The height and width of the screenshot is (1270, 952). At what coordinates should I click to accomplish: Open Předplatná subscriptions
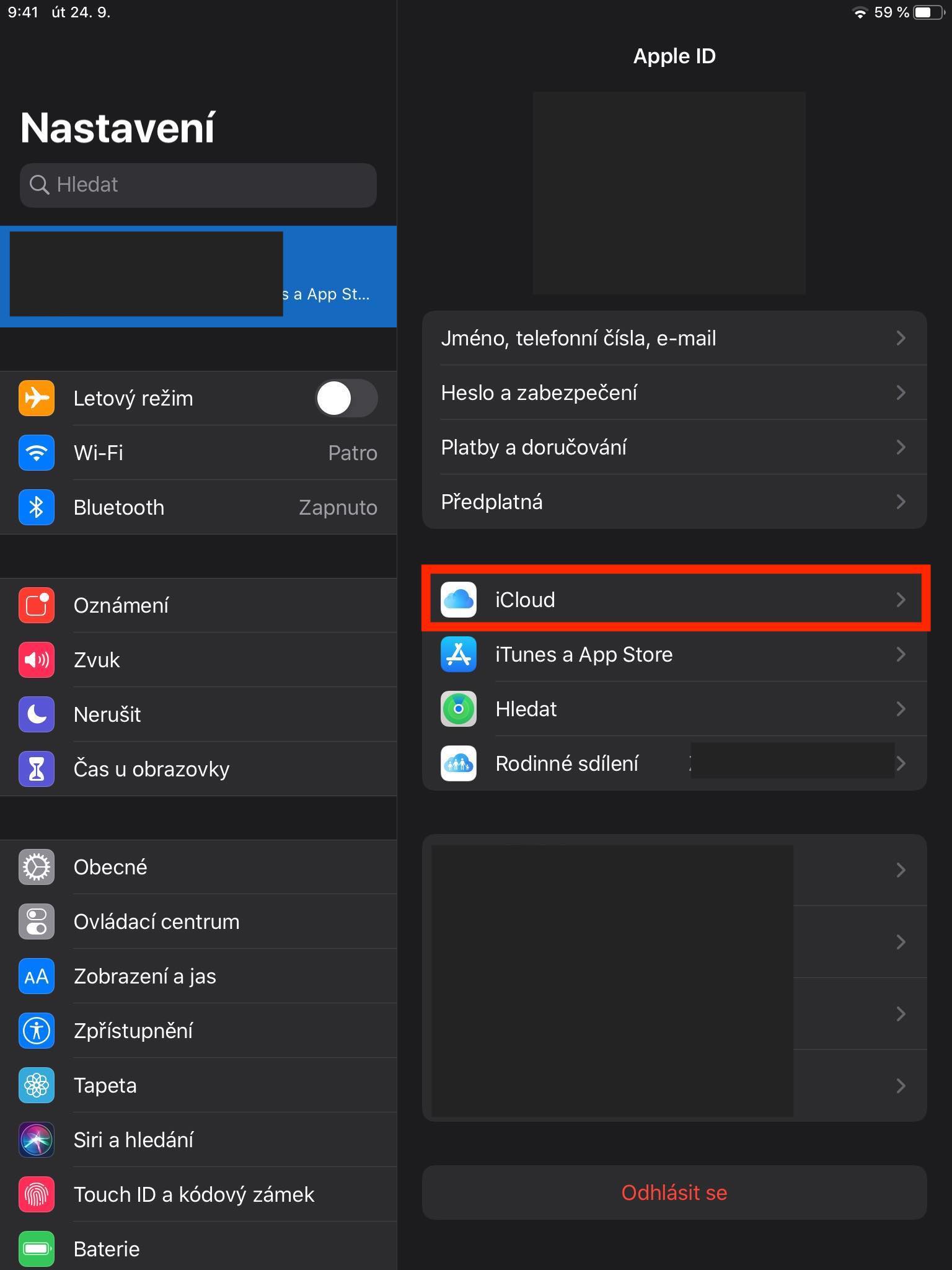click(674, 502)
